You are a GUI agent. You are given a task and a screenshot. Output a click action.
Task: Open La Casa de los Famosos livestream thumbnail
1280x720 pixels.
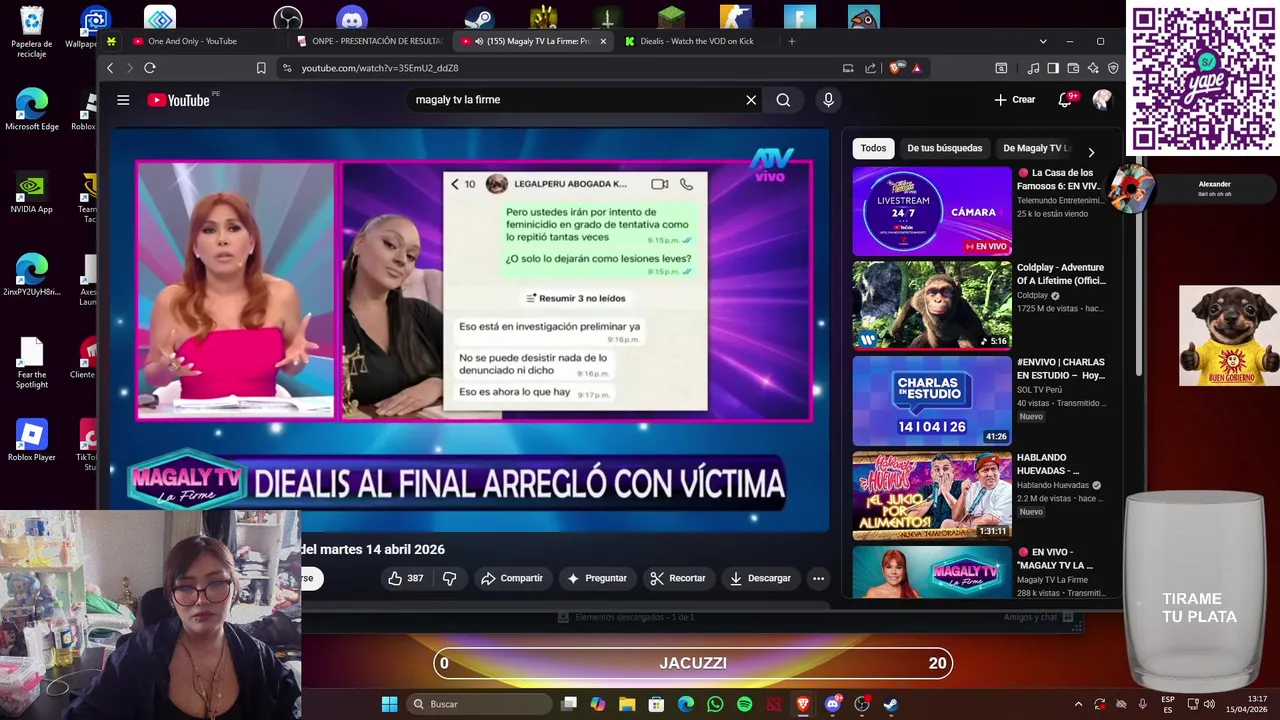[932, 211]
